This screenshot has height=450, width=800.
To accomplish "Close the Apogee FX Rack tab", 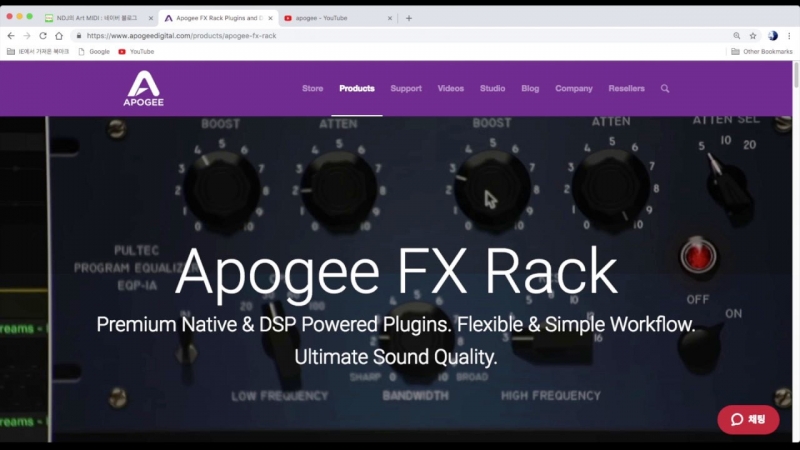I will (x=270, y=18).
